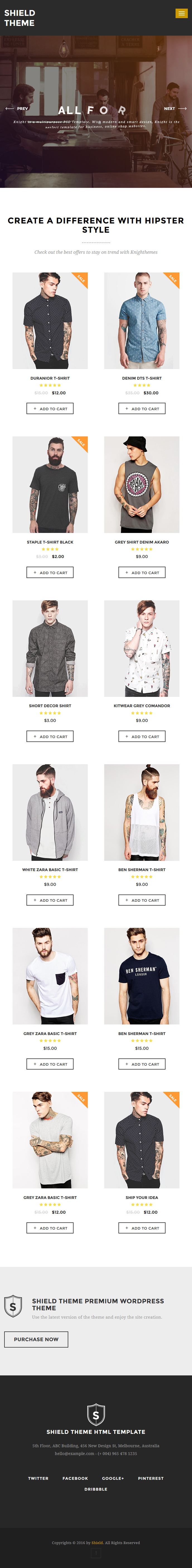Image resolution: width=192 pixels, height=1568 pixels.
Task: Add Duranior T-Shirt to cart
Action: point(50,409)
